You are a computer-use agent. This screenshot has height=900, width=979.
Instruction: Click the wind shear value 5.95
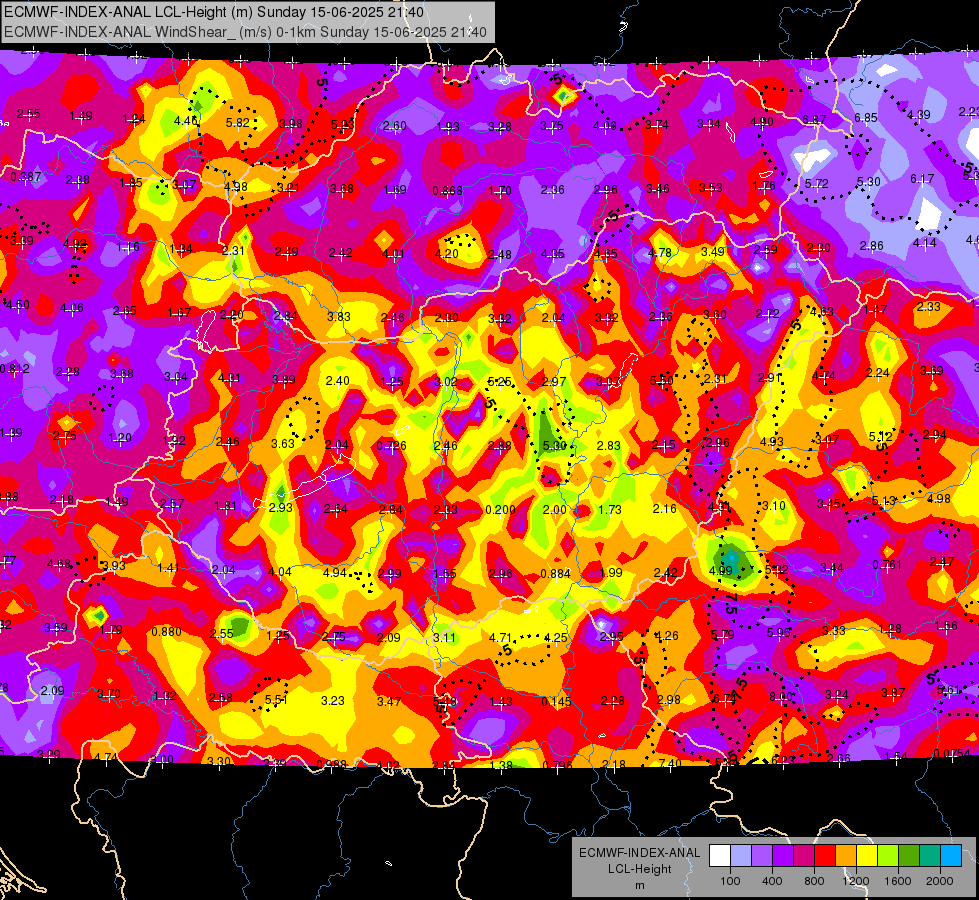pyautogui.click(x=779, y=632)
